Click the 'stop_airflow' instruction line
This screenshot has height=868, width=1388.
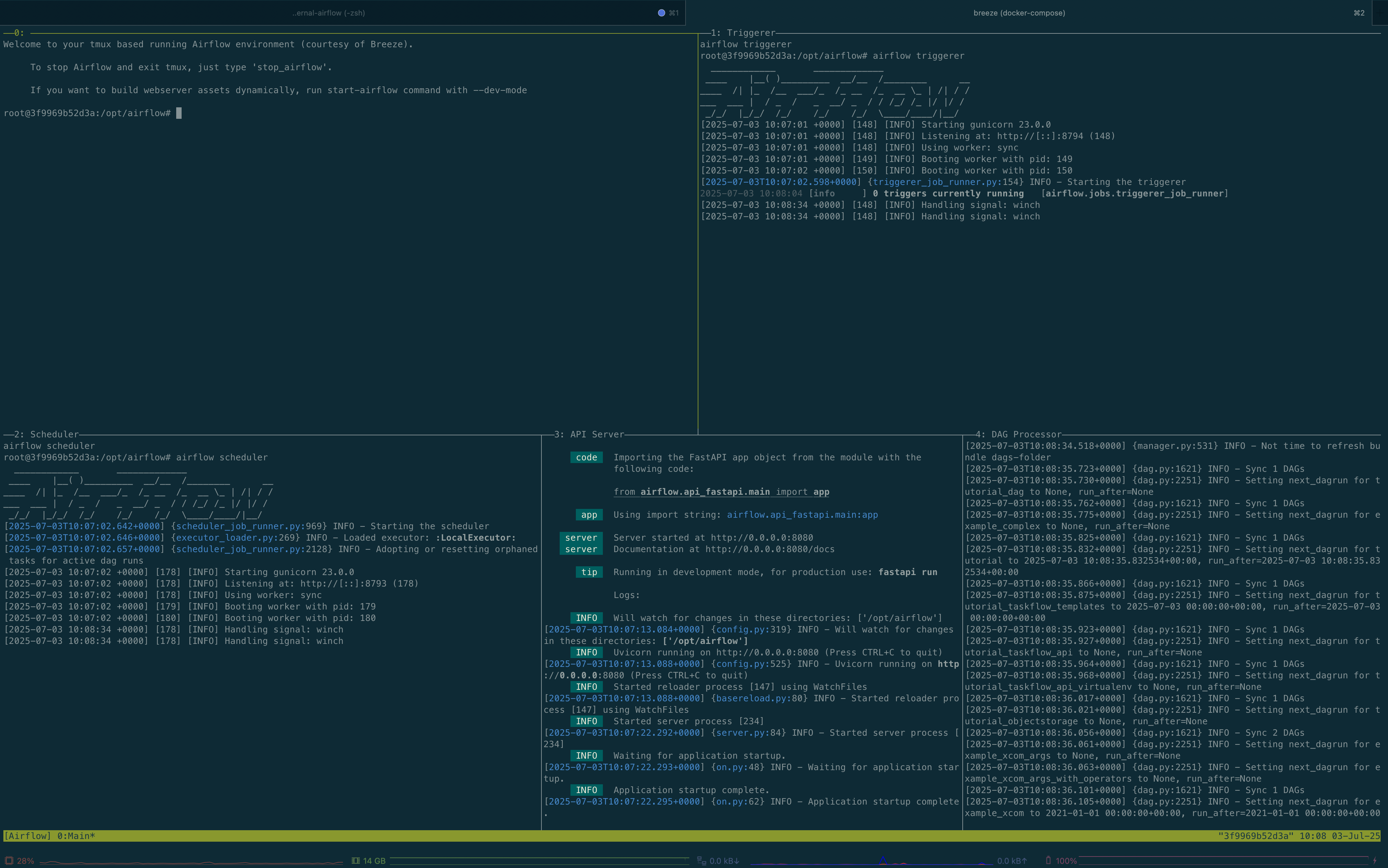click(181, 67)
